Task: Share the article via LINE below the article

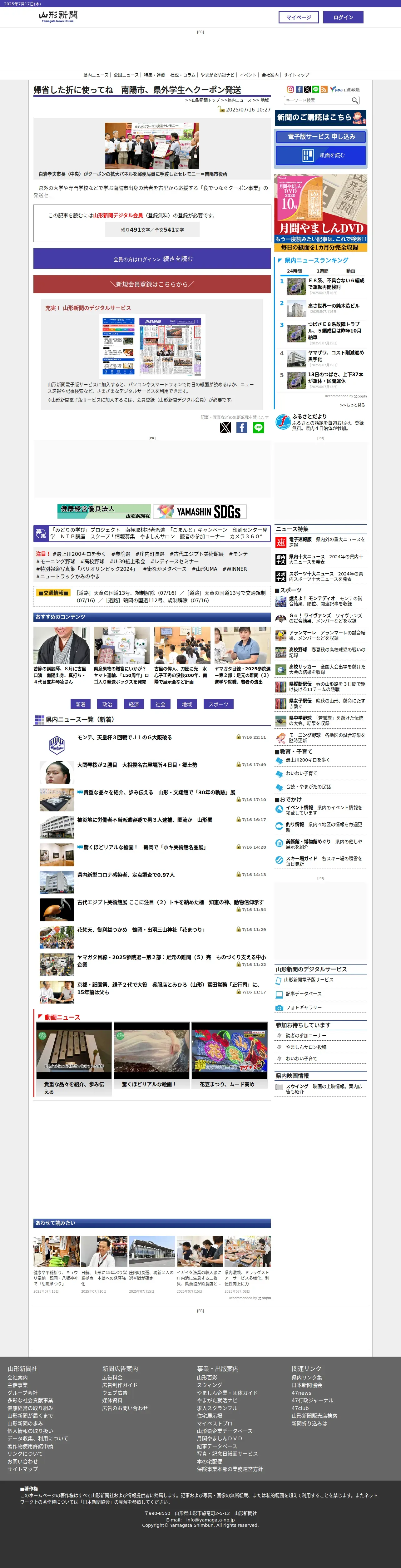Action: [x=259, y=427]
